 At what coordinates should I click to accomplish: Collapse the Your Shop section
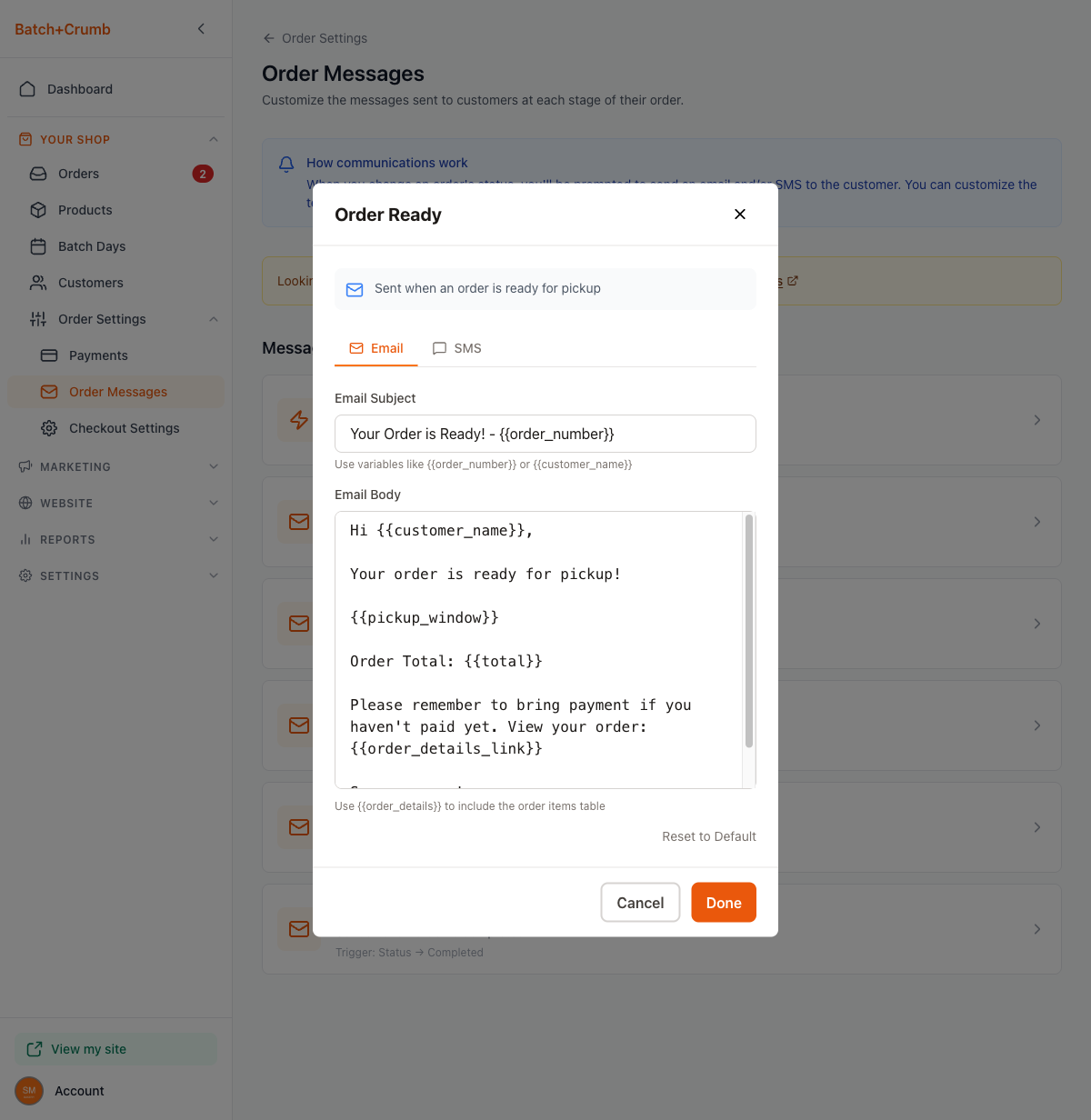coord(214,139)
